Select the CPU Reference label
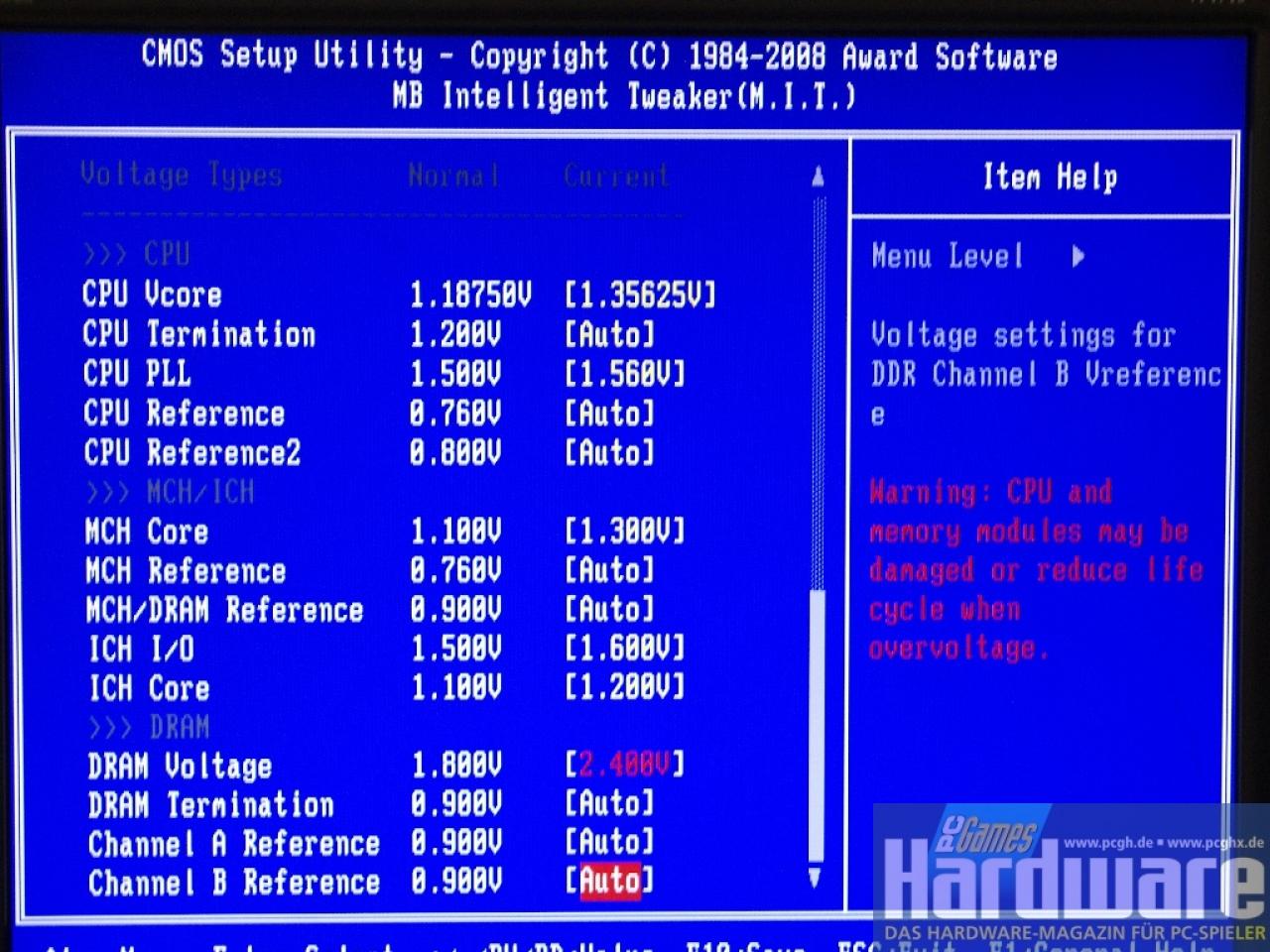The width and height of the screenshot is (1270, 952). 184,413
